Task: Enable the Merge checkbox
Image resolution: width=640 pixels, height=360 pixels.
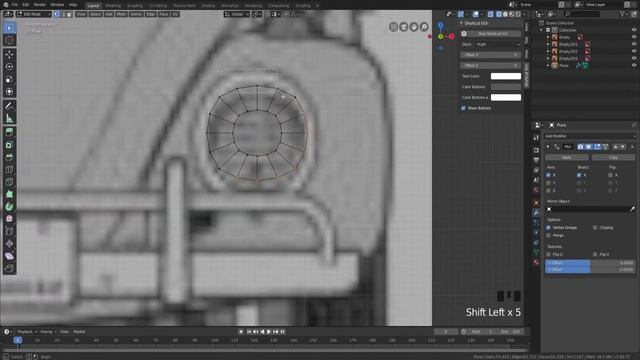Action: pyautogui.click(x=549, y=236)
